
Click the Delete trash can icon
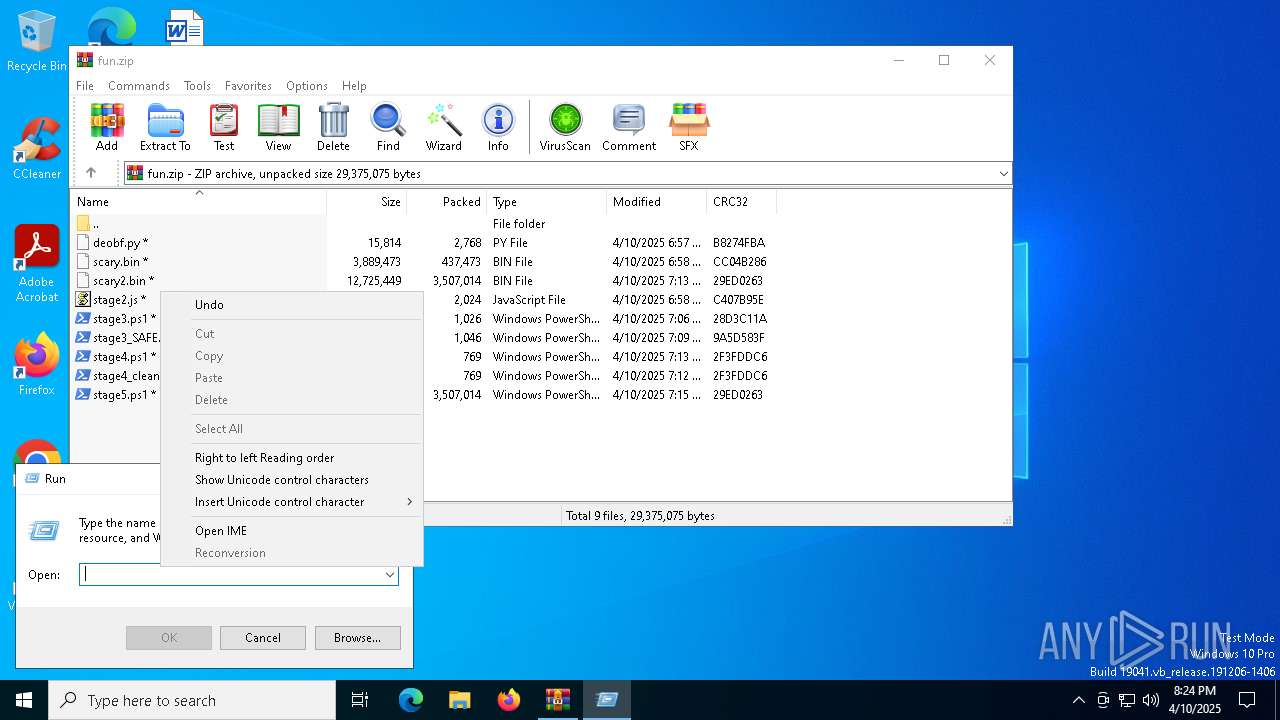[x=333, y=127]
